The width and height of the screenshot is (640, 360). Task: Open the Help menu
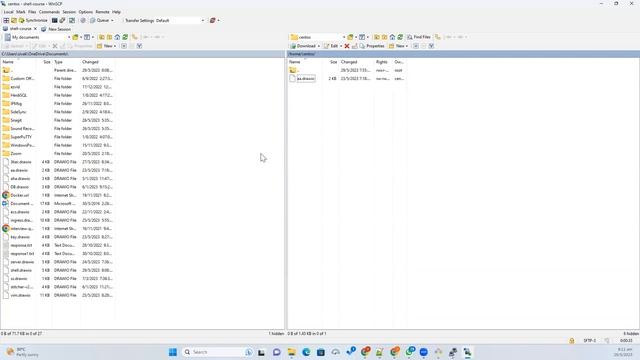(x=116, y=12)
